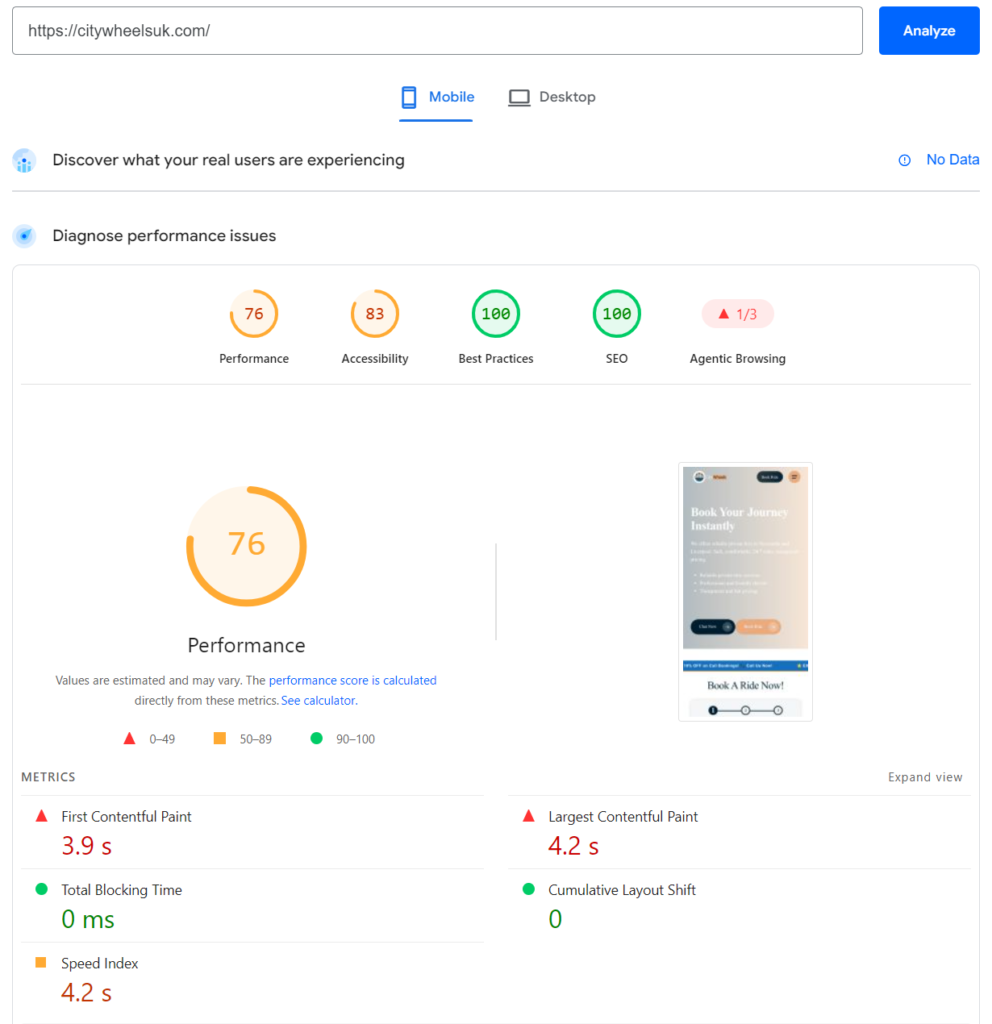Switch to the Mobile tab

click(436, 97)
